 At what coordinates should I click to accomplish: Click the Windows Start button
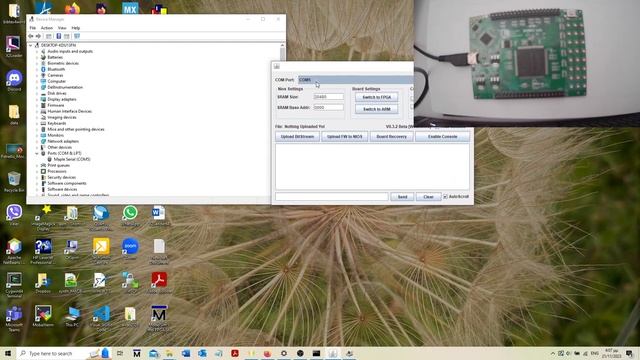tap(7, 353)
